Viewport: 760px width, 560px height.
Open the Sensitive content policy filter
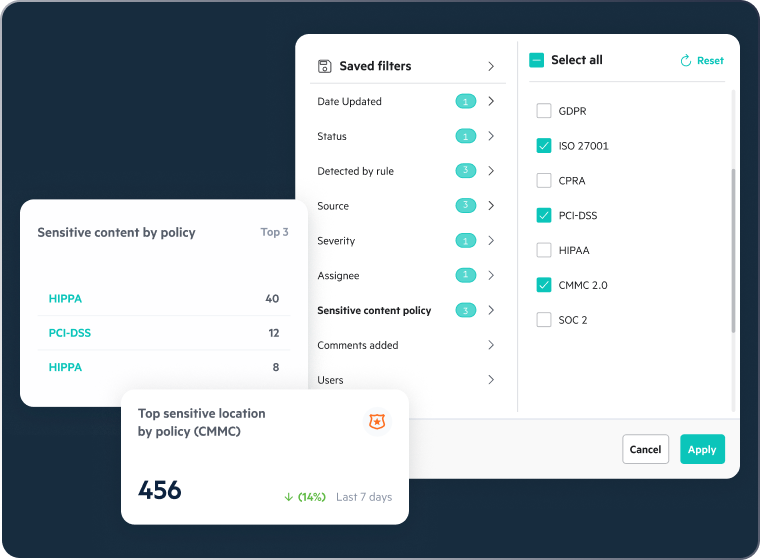(x=374, y=311)
